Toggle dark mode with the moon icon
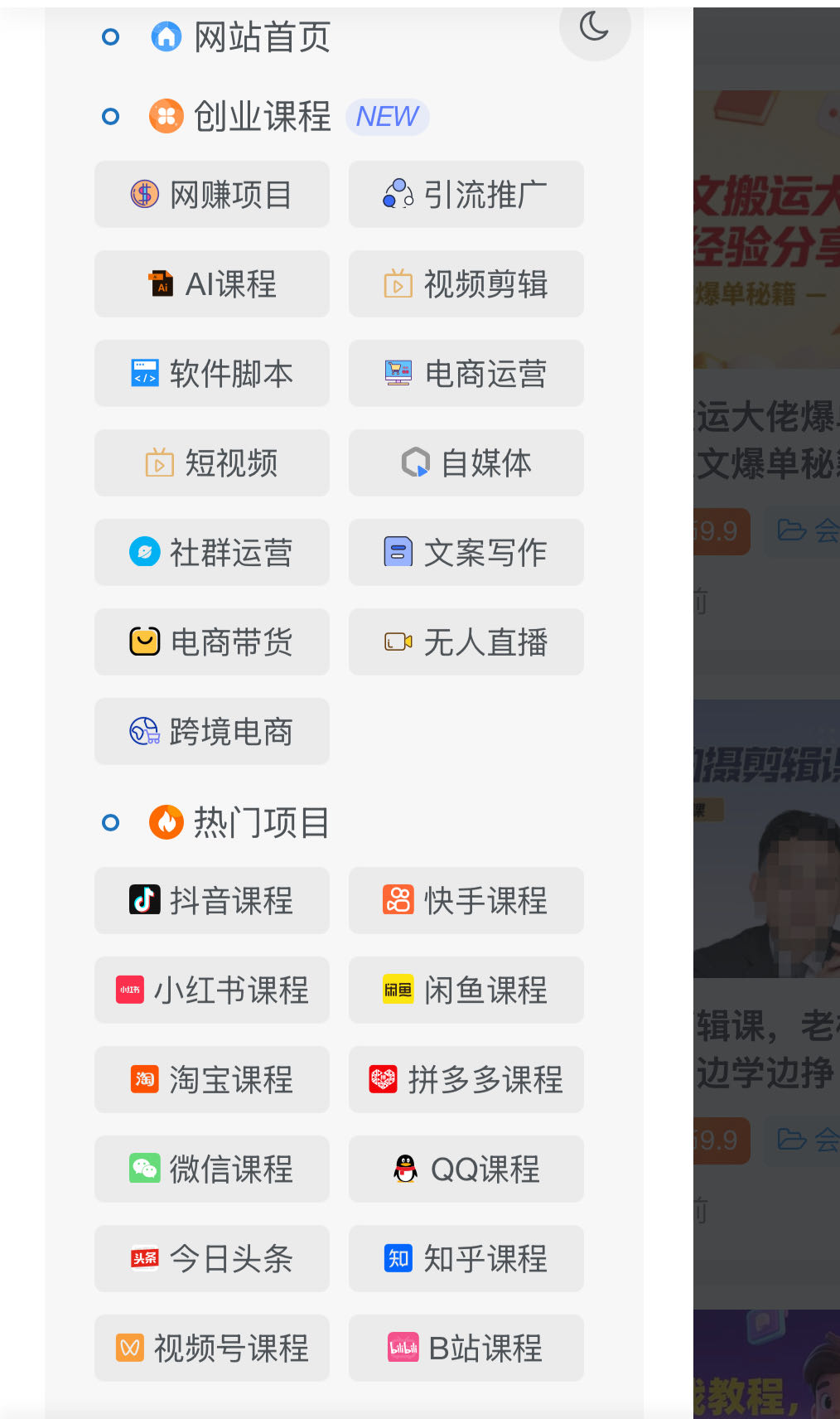 pos(595,26)
